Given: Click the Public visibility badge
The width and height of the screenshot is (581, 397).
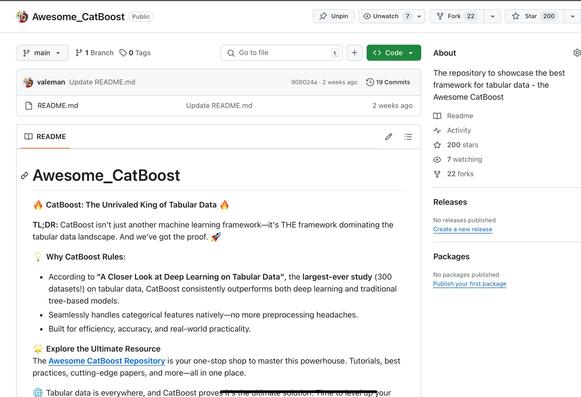Looking at the screenshot, I should (x=141, y=17).
